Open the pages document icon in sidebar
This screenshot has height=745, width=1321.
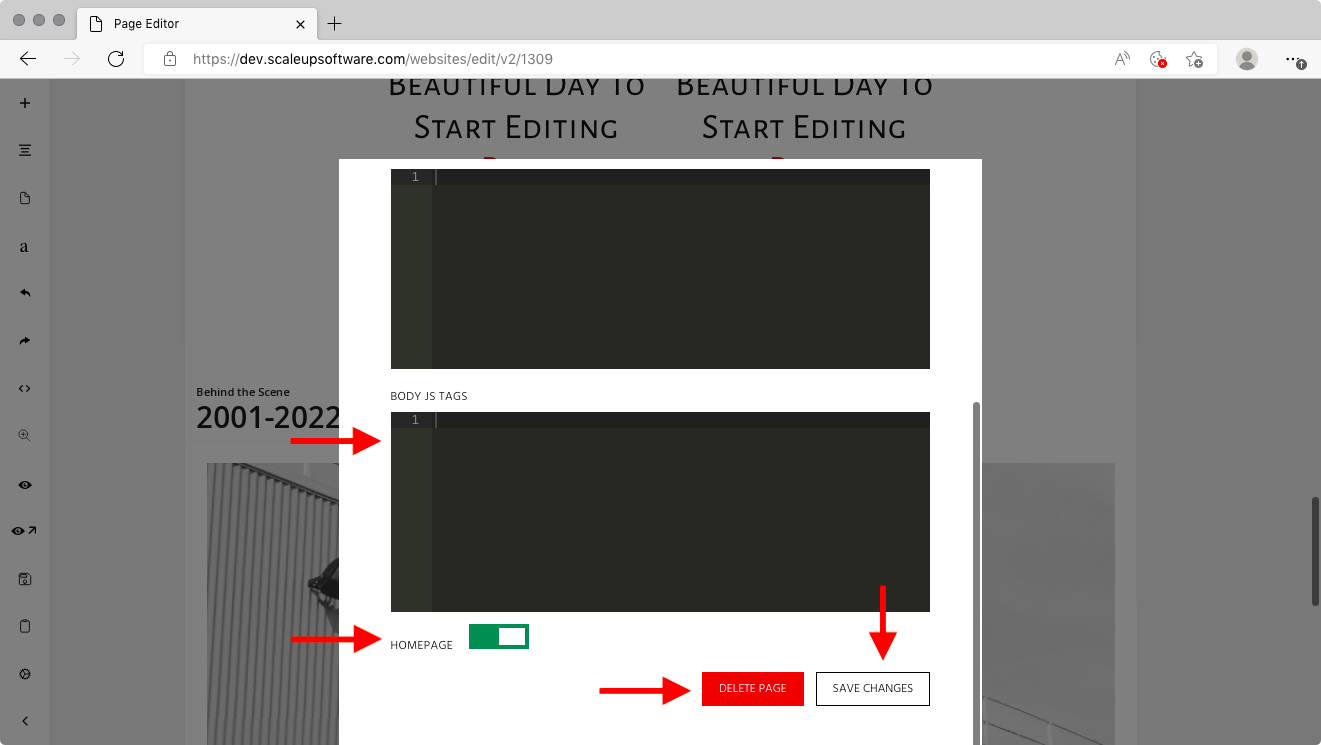click(25, 198)
